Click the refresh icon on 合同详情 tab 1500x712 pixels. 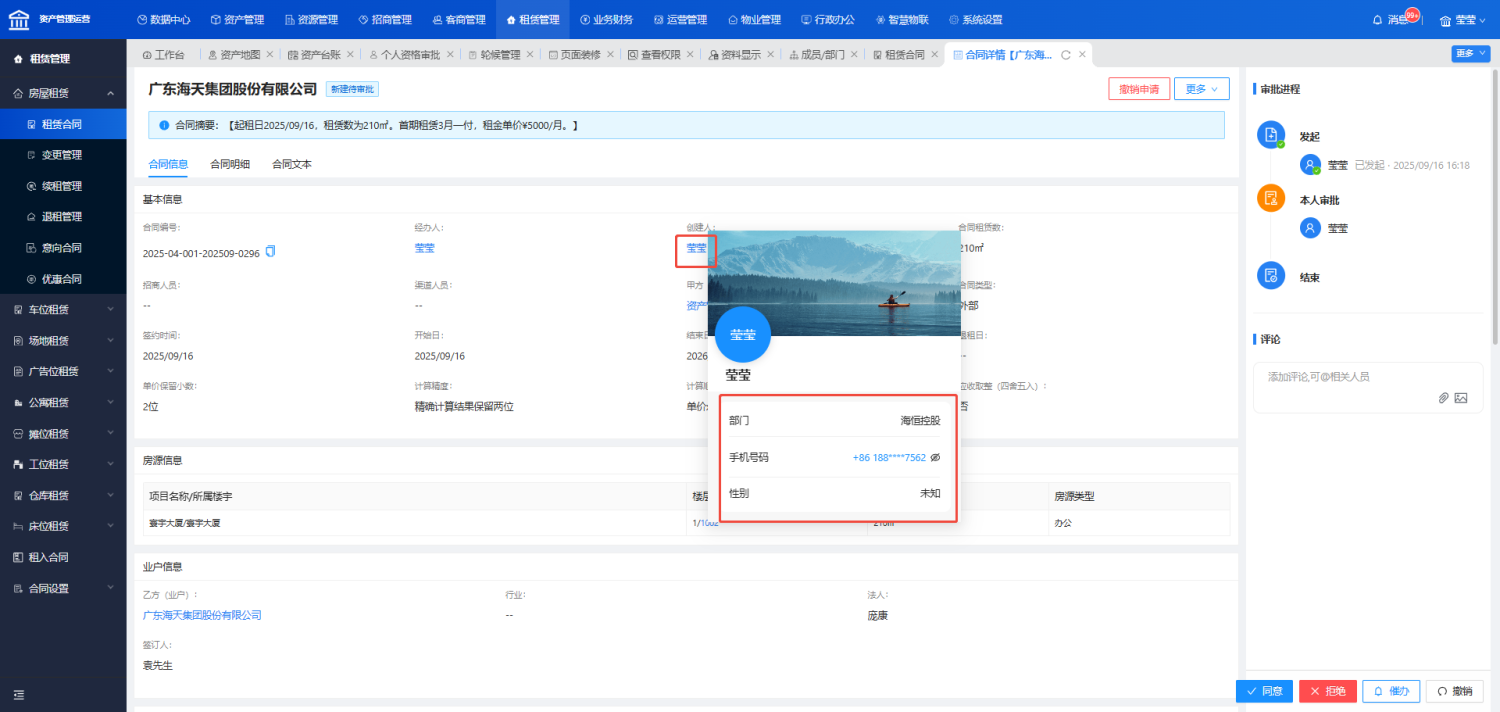1066,55
